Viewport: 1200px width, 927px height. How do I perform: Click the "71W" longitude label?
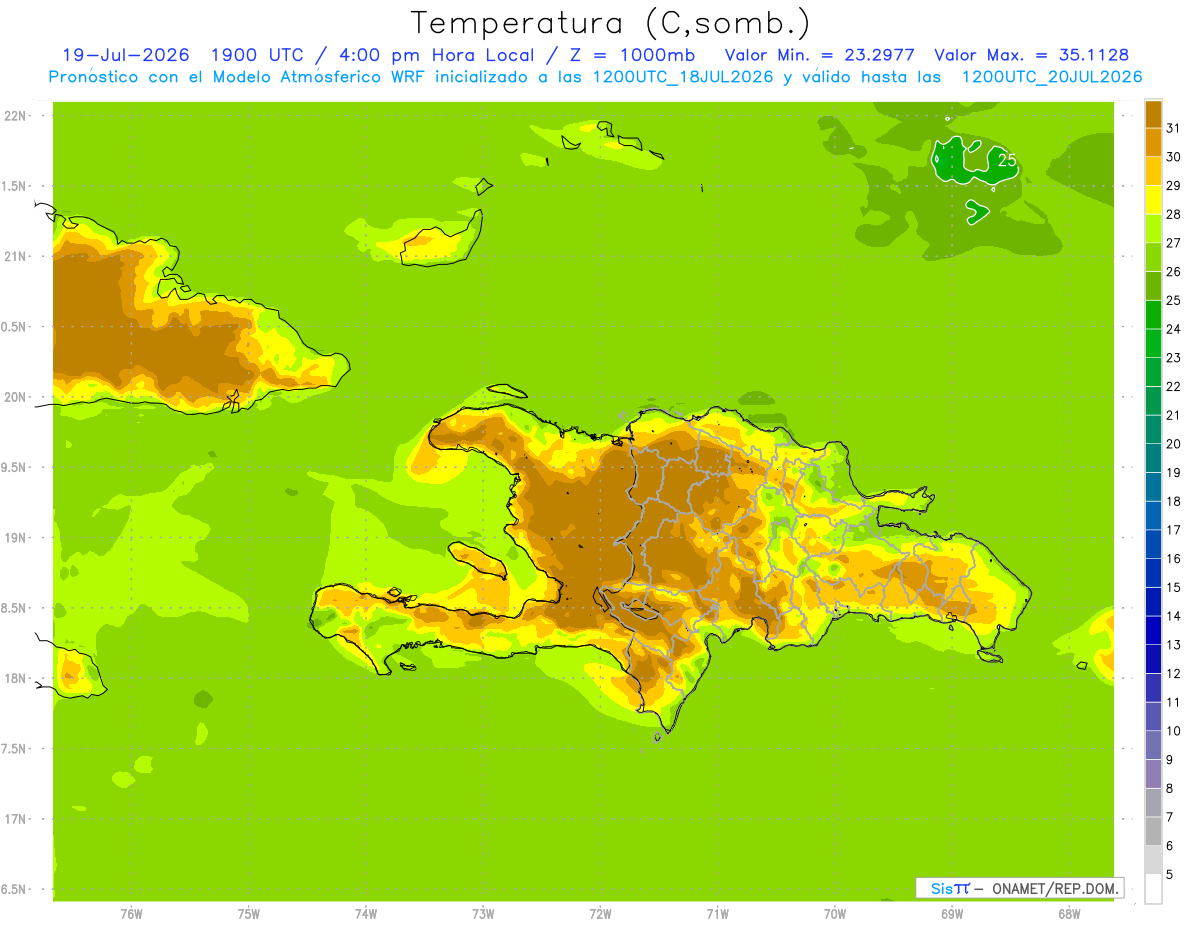[x=717, y=914]
